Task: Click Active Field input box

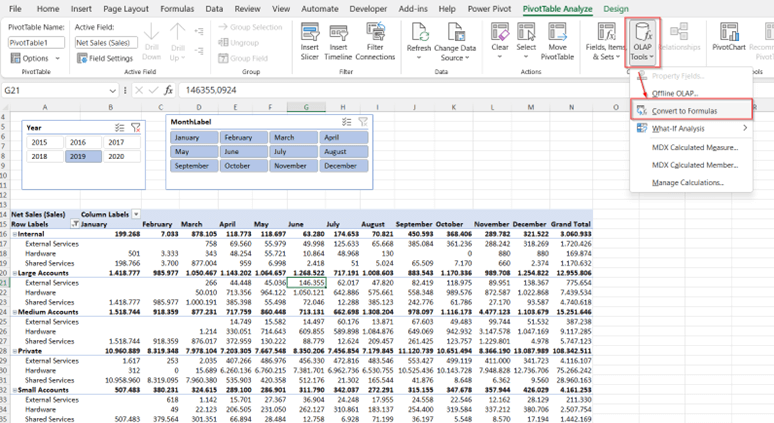Action: (x=105, y=43)
